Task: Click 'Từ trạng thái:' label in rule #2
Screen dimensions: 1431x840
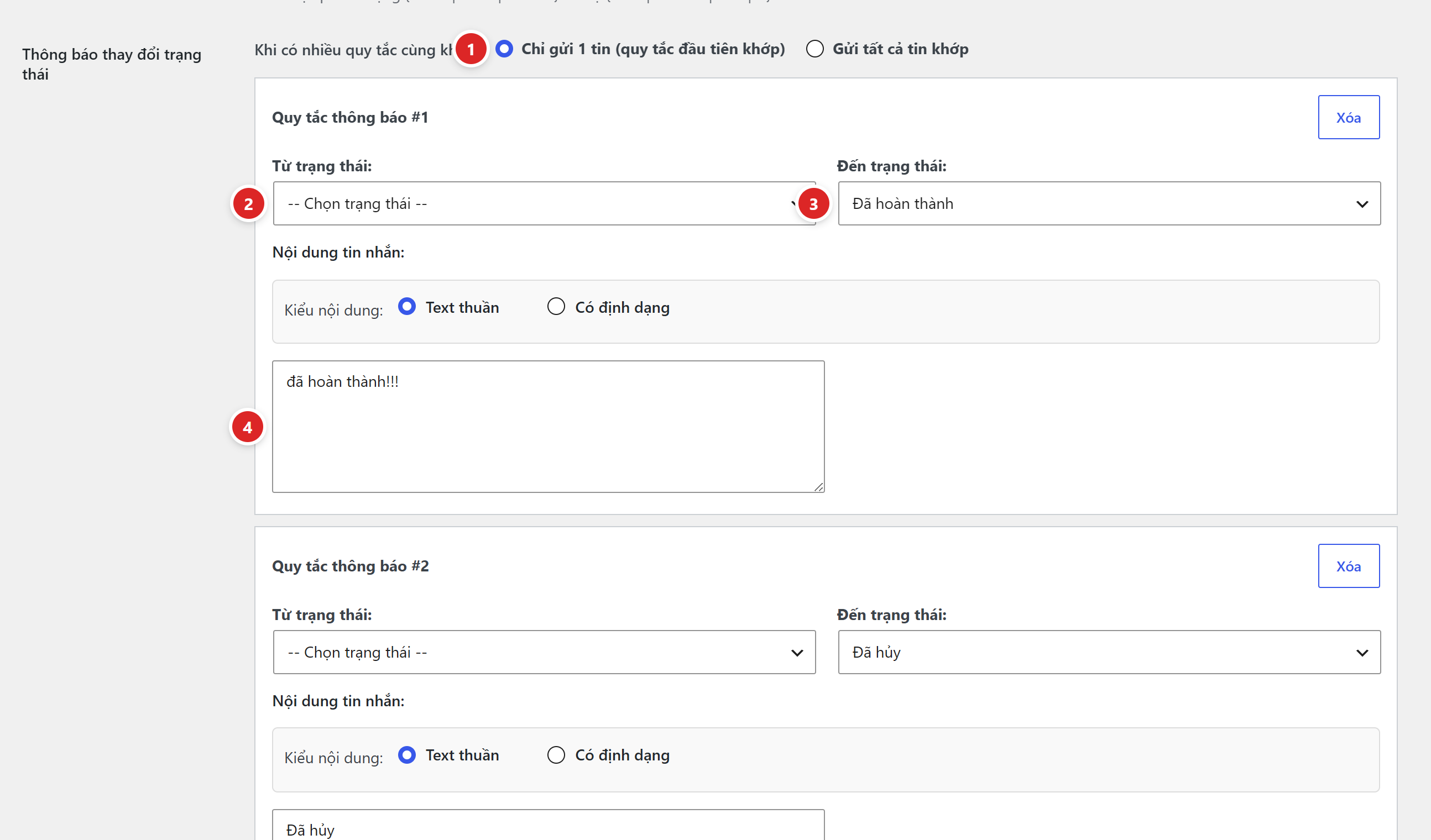Action: tap(322, 615)
